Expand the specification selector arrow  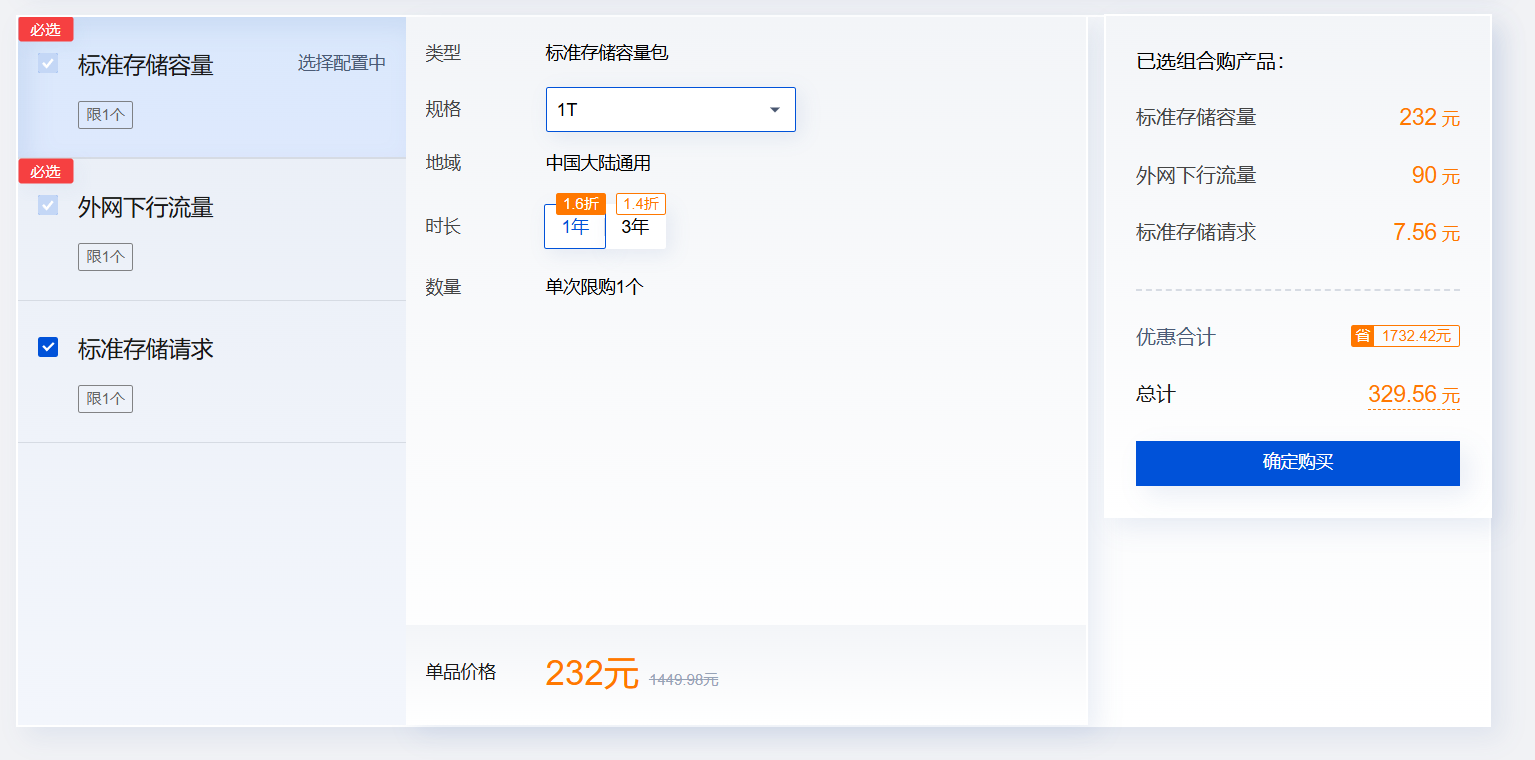coord(773,110)
